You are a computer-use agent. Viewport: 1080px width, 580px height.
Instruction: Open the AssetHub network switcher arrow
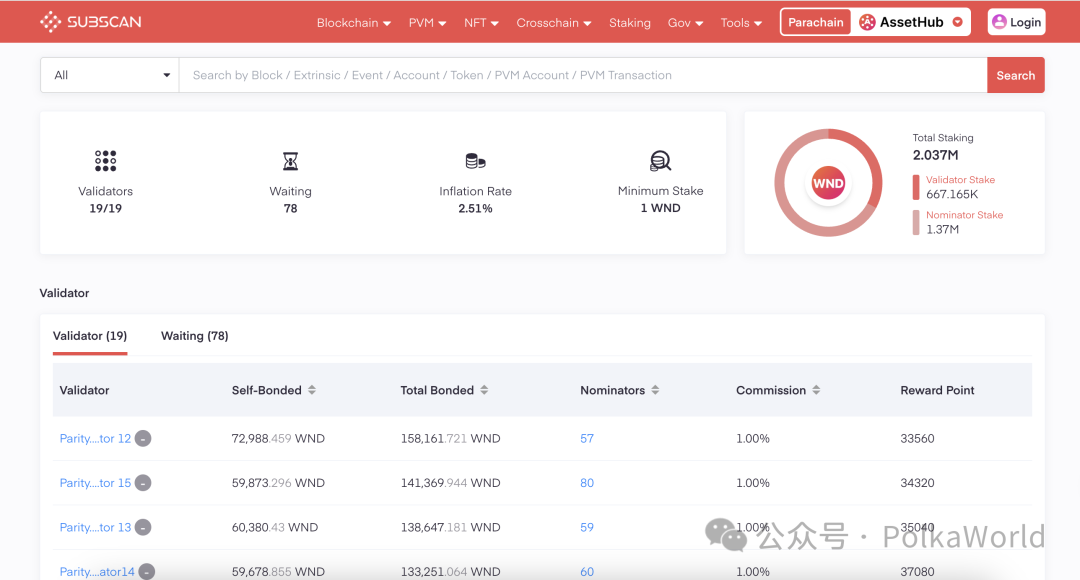coord(957,22)
